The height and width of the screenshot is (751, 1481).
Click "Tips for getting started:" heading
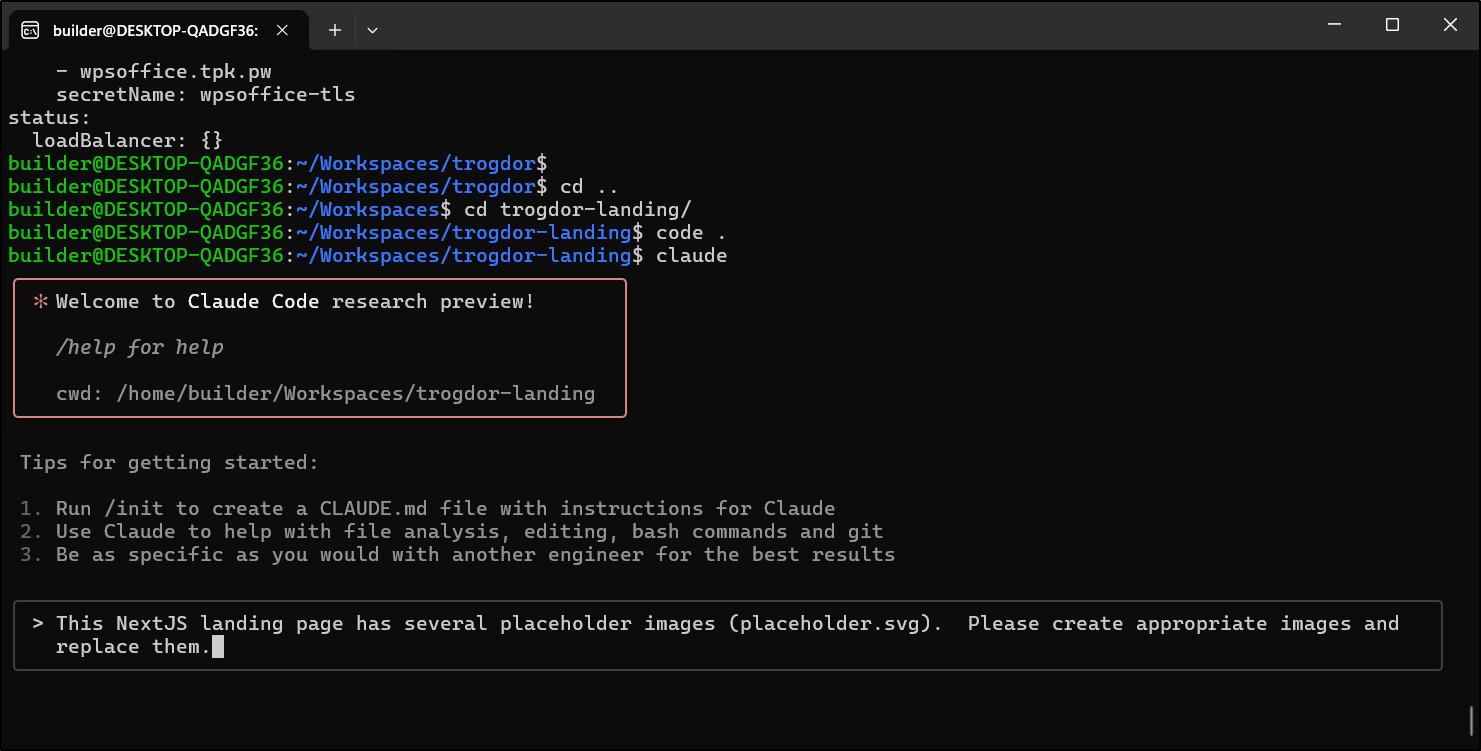[169, 463]
